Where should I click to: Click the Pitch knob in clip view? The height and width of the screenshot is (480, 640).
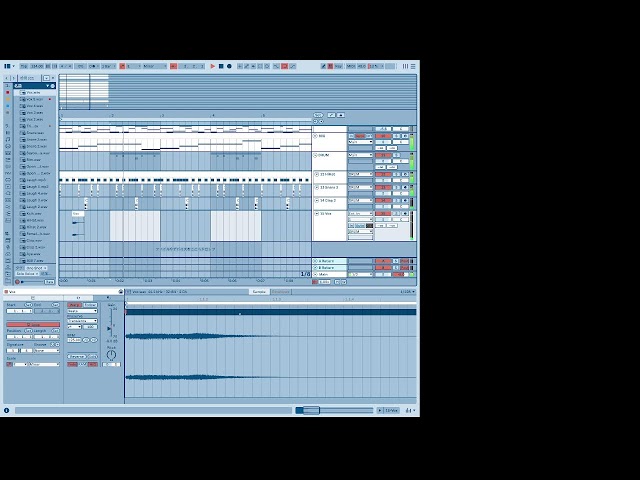111,355
